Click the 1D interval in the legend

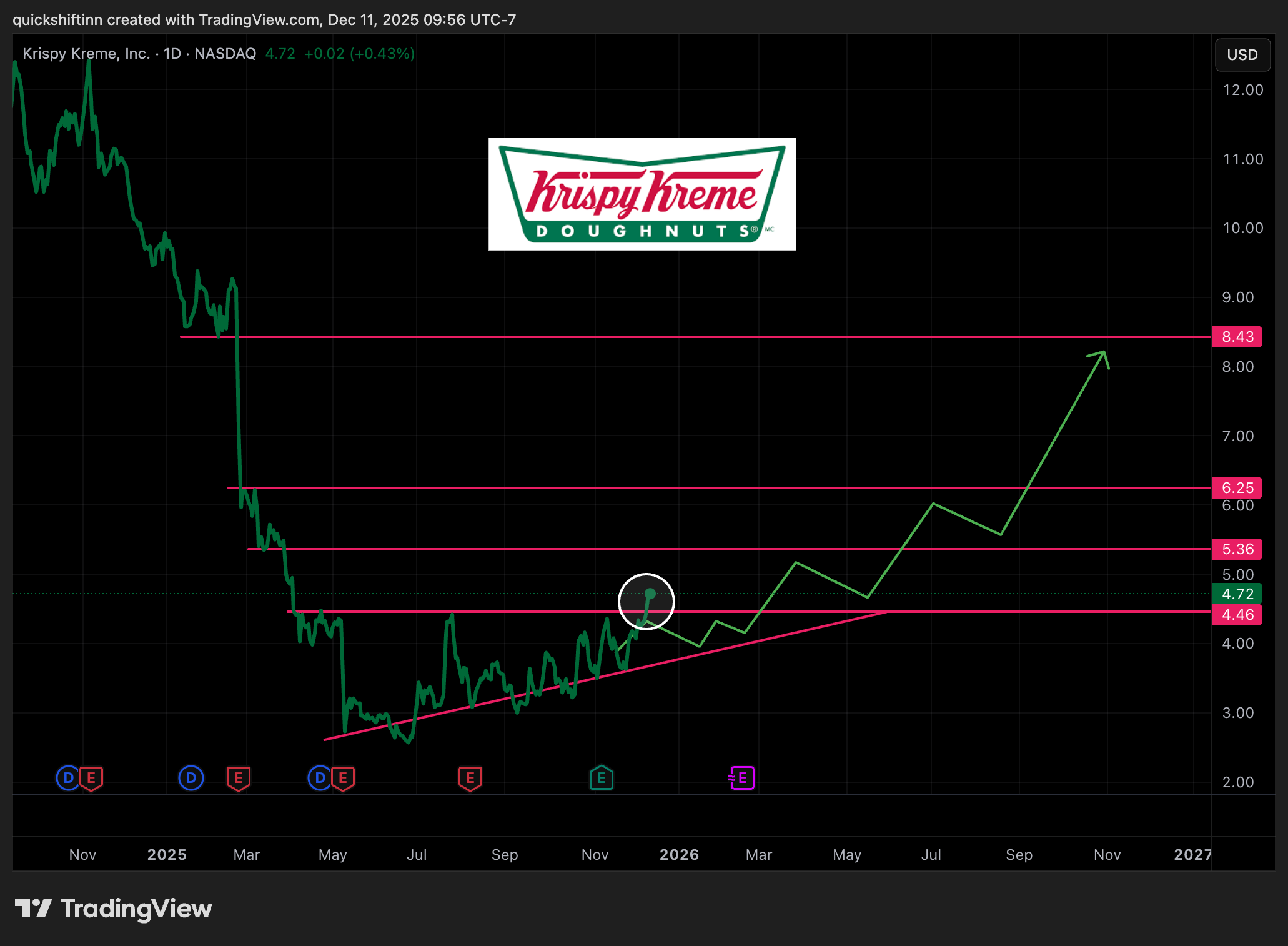[x=172, y=54]
